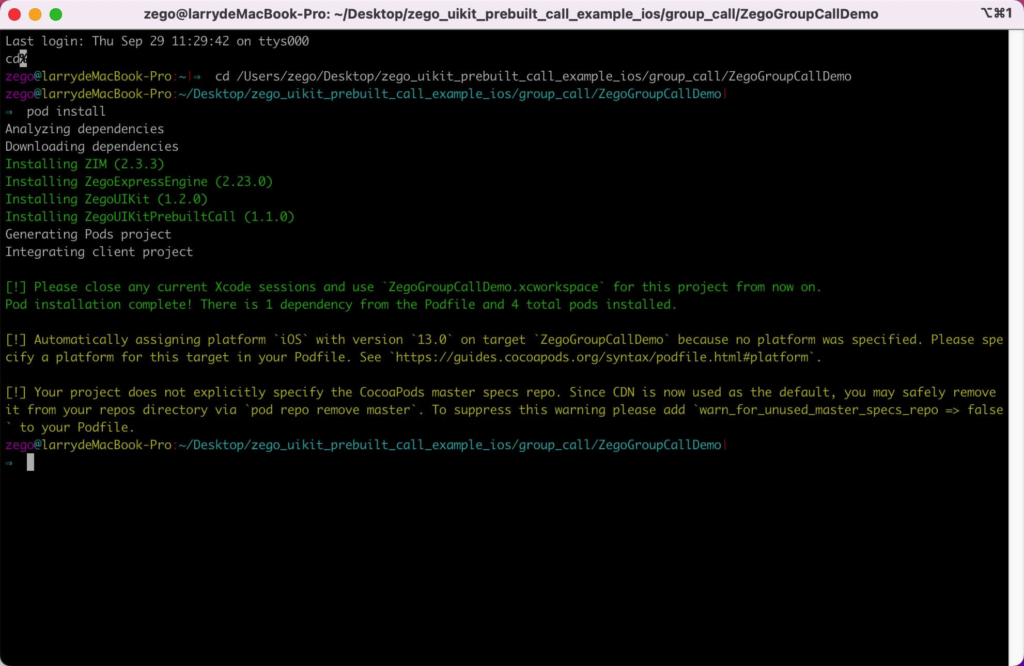
Task: Maximize the terminal with the green button
Action: [56, 14]
